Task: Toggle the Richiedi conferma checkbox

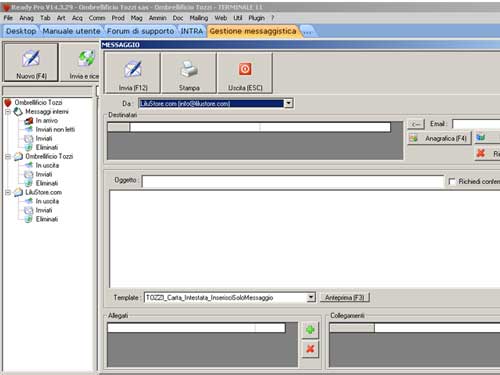Action: 452,182
